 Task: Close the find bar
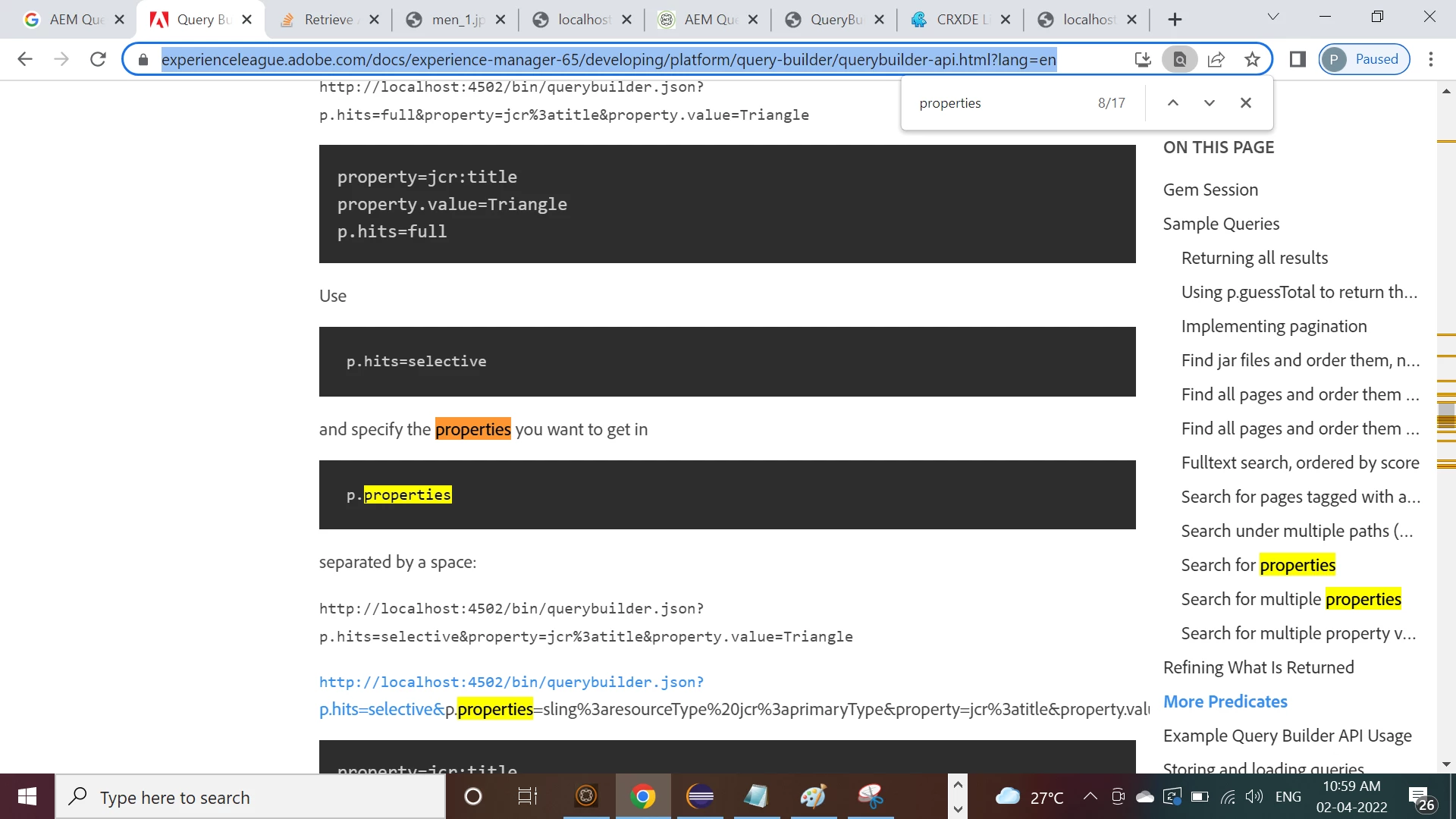click(x=1245, y=103)
